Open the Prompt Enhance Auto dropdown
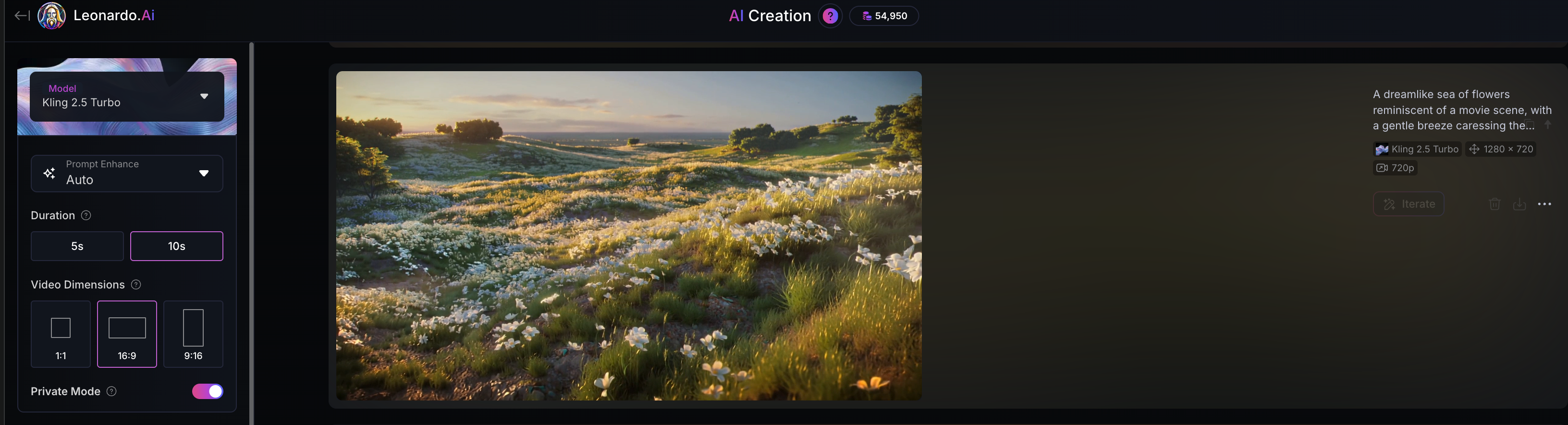 tap(127, 173)
